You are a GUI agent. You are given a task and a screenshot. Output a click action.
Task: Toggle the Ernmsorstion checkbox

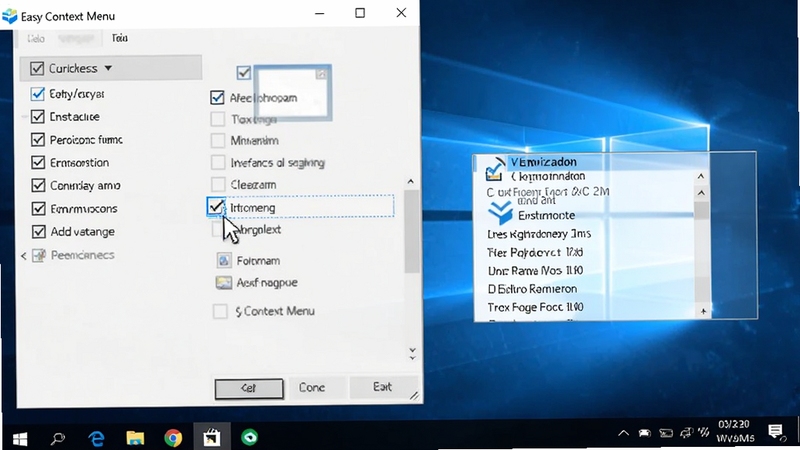click(38, 163)
